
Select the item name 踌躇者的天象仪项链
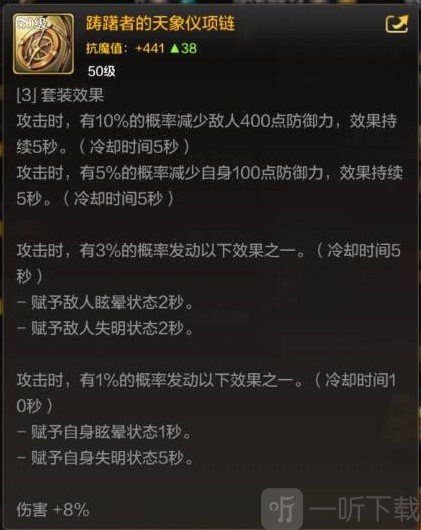tap(160, 23)
